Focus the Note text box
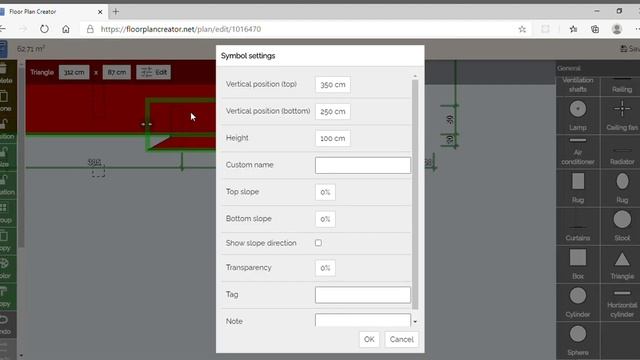 (x=363, y=320)
